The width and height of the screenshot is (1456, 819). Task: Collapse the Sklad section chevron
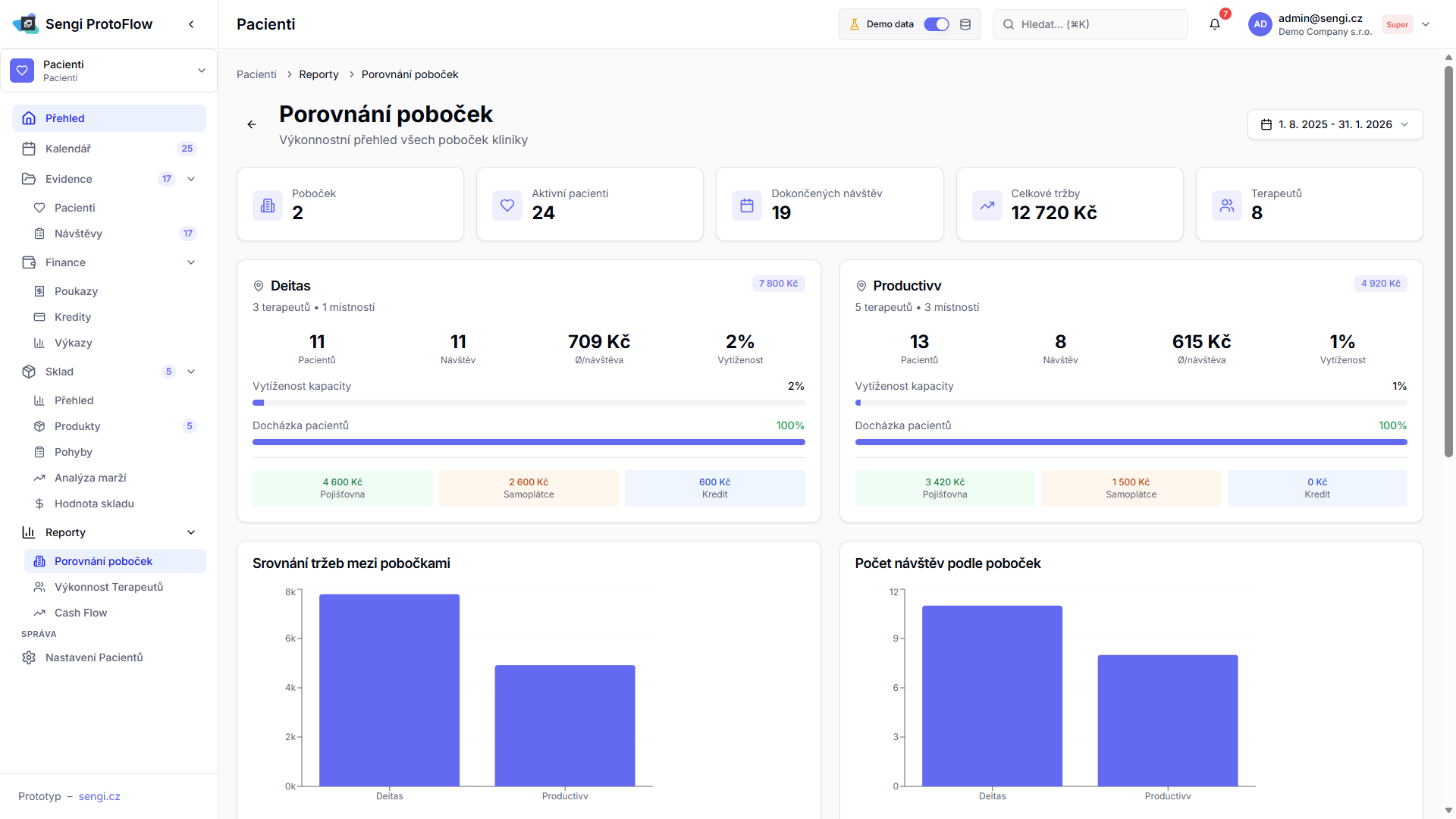pos(191,372)
